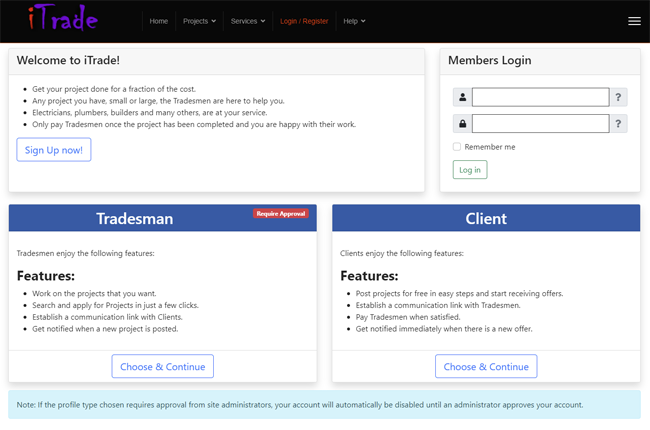Expand the Projects dropdown menu
This screenshot has width=650, height=430.
point(199,21)
